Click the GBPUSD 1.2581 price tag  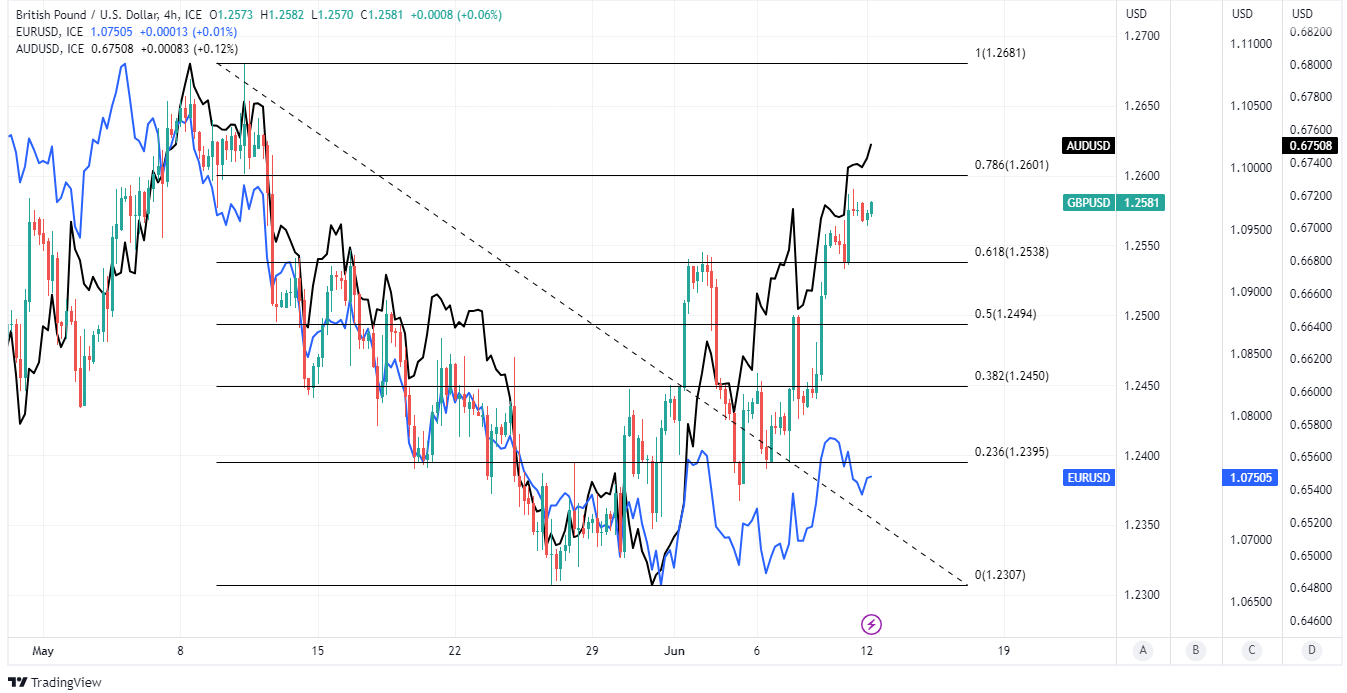pyautogui.click(x=1142, y=203)
